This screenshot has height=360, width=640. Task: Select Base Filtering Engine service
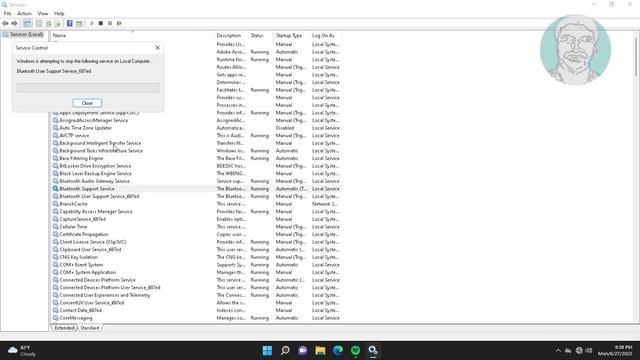point(196,158)
